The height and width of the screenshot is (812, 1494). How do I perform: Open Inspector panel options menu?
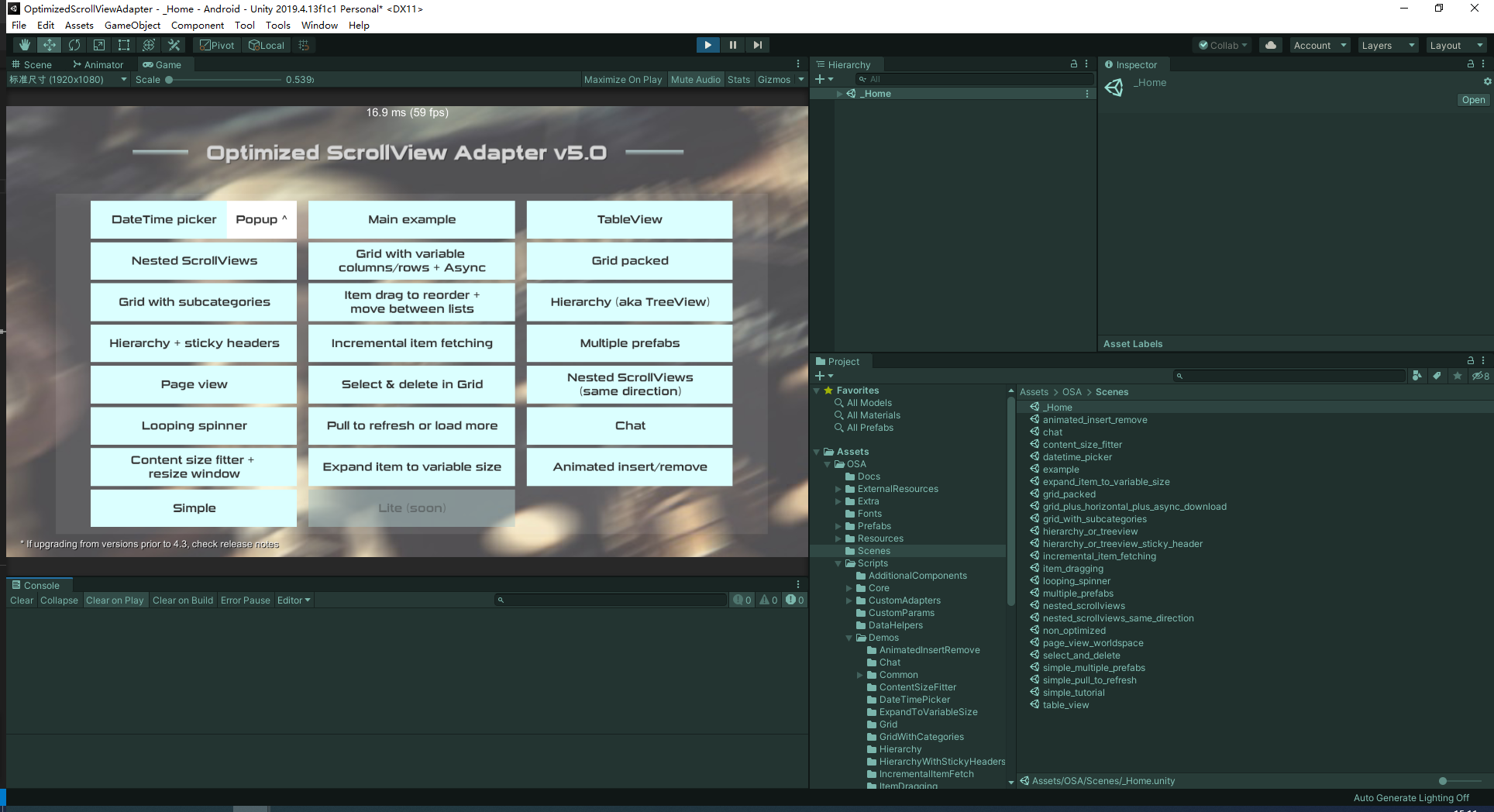click(1483, 64)
